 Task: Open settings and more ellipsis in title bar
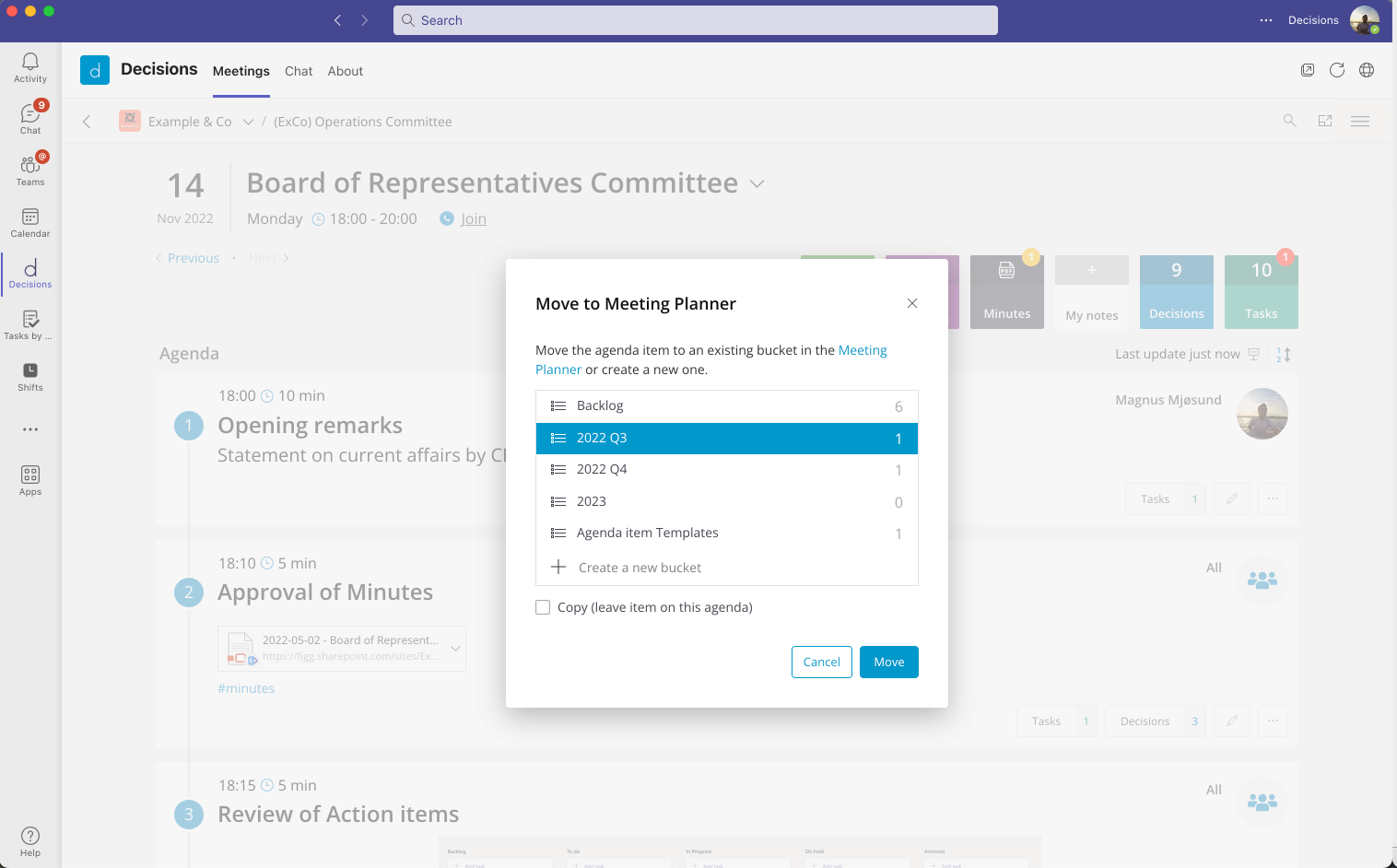1266,20
